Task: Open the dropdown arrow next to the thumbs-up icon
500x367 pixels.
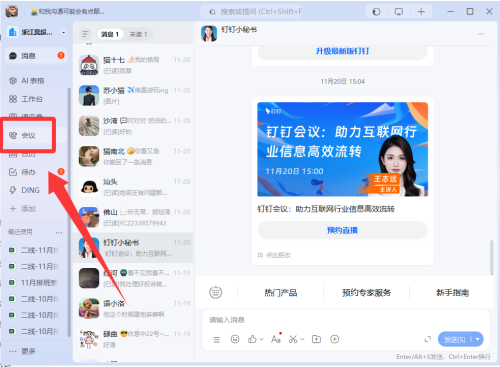Action: 261,339
